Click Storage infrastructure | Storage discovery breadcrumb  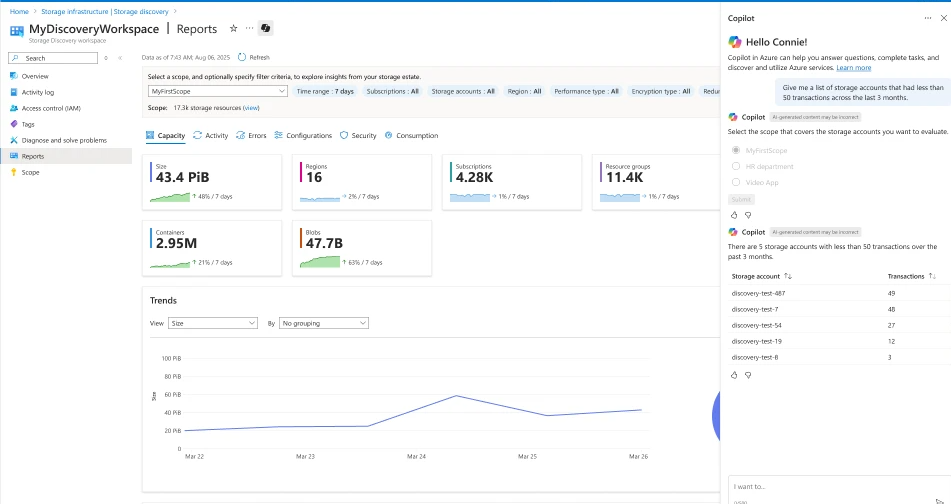(105, 12)
